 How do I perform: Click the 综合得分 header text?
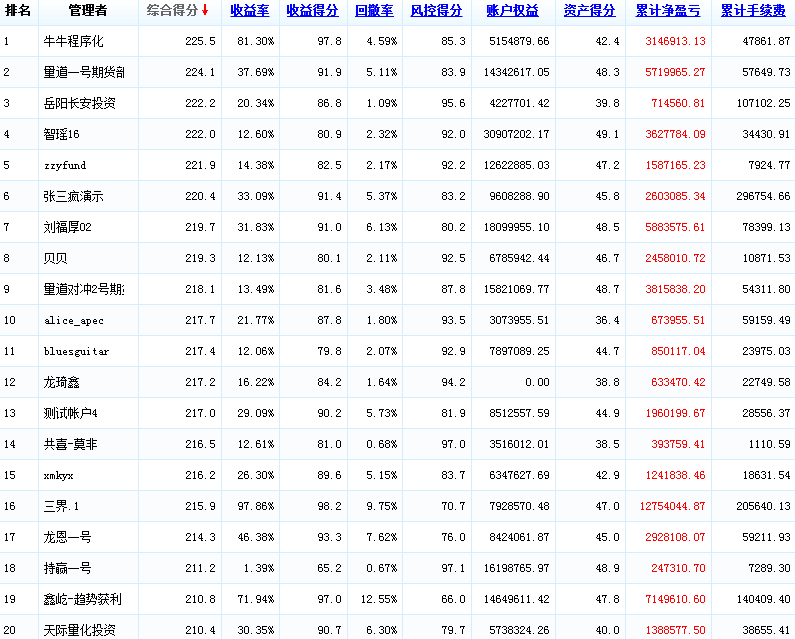(x=172, y=11)
